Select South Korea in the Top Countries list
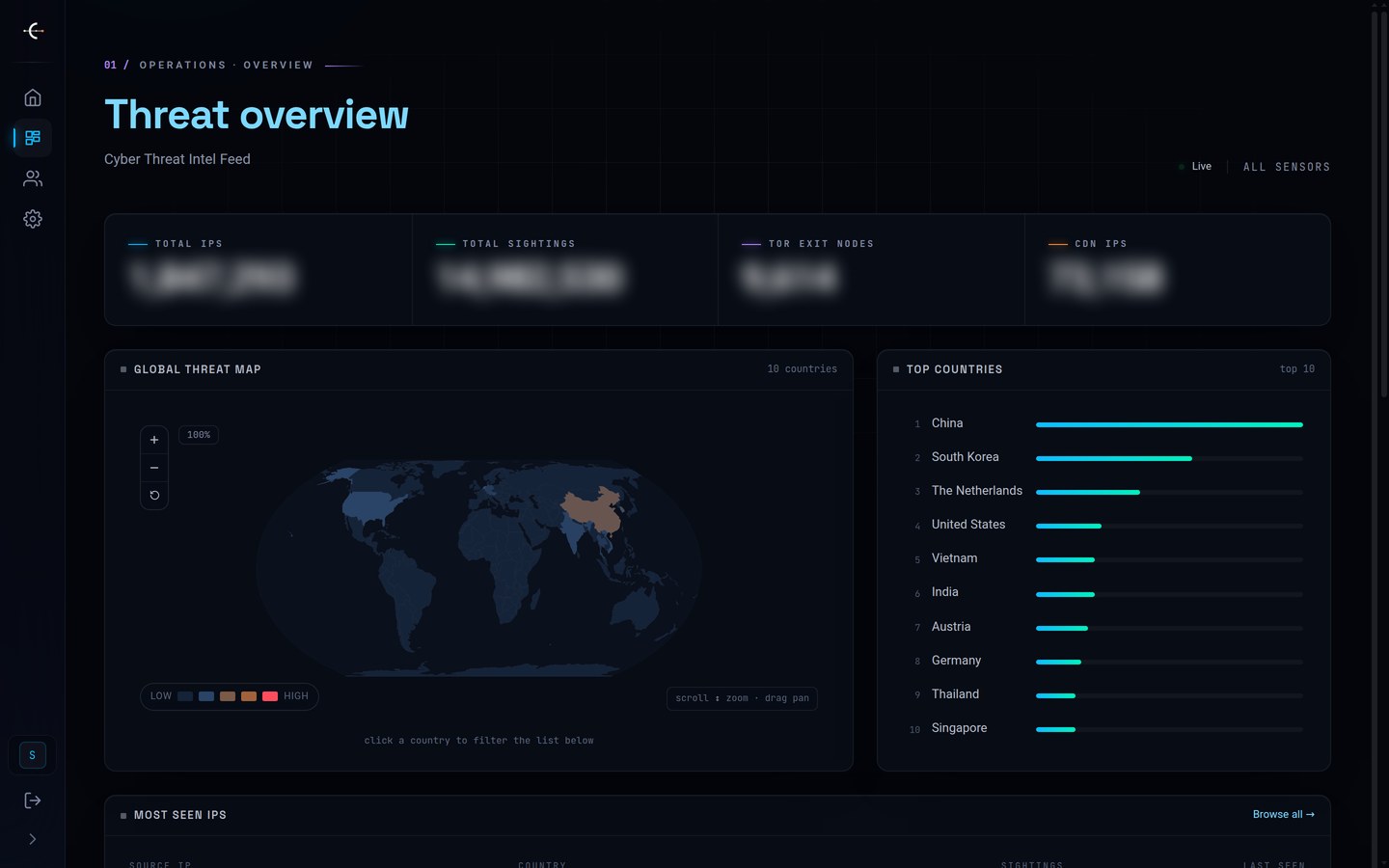 click(x=1105, y=457)
